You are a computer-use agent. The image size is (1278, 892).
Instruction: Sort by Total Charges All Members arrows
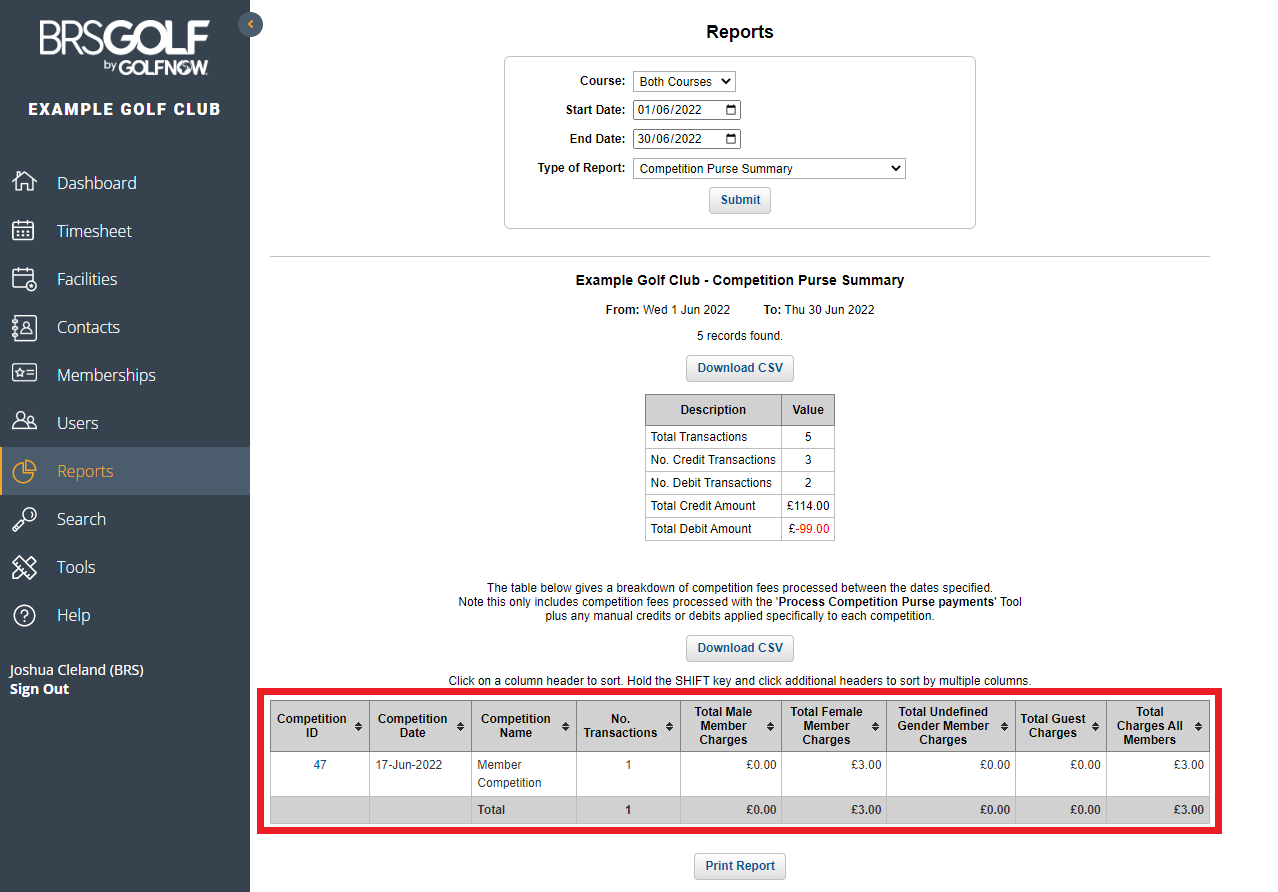click(x=1198, y=726)
